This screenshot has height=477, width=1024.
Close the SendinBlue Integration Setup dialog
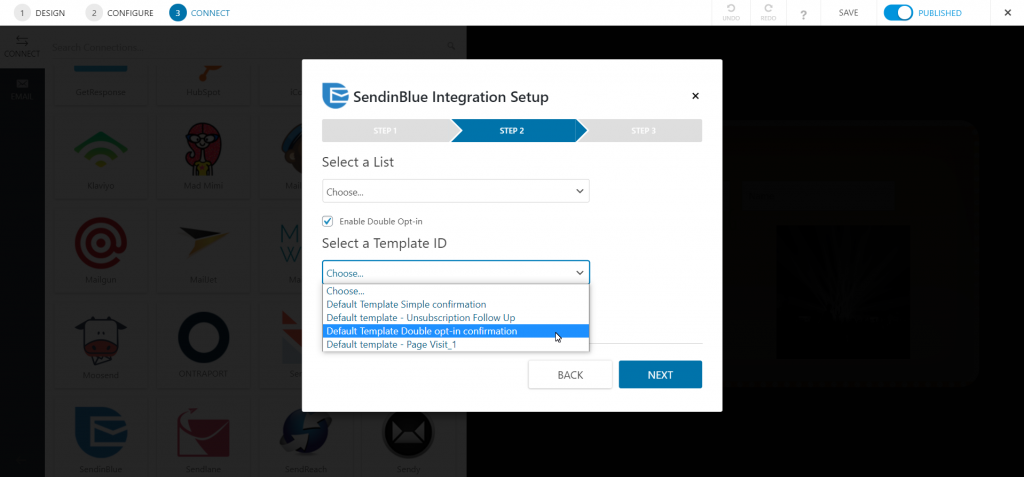(x=696, y=96)
